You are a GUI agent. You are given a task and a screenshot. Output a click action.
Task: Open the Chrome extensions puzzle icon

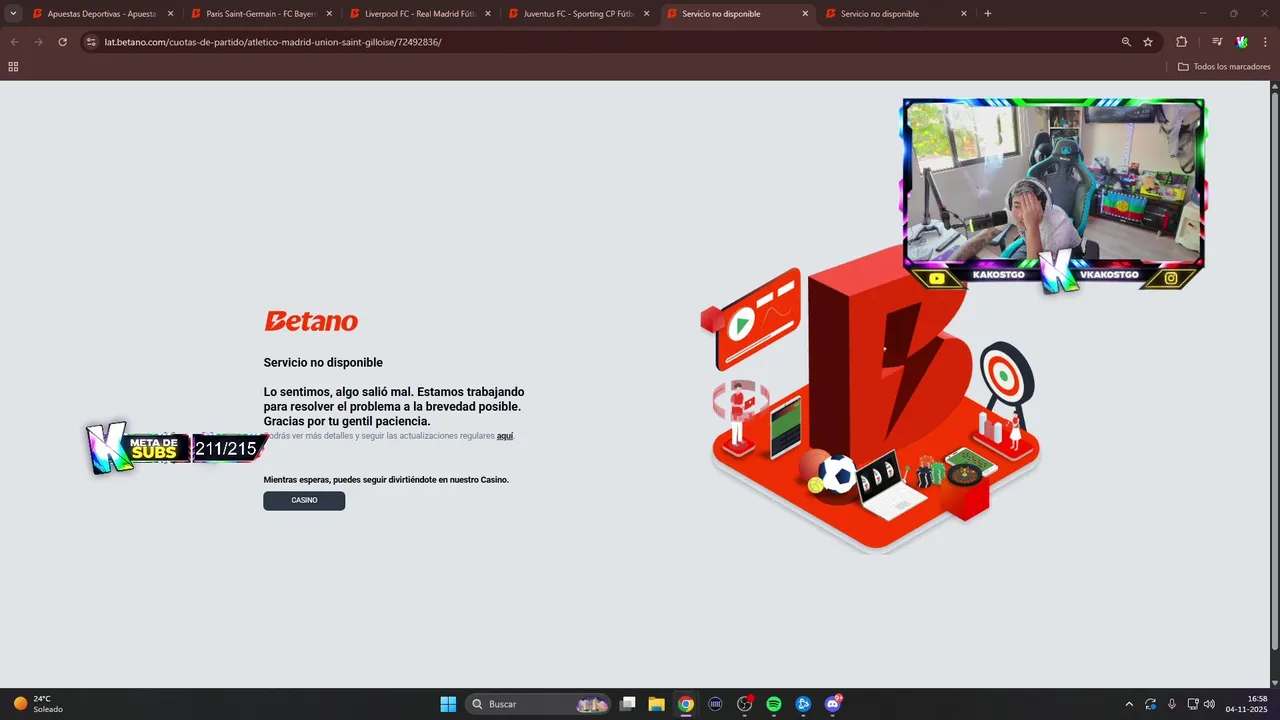pyautogui.click(x=1182, y=42)
